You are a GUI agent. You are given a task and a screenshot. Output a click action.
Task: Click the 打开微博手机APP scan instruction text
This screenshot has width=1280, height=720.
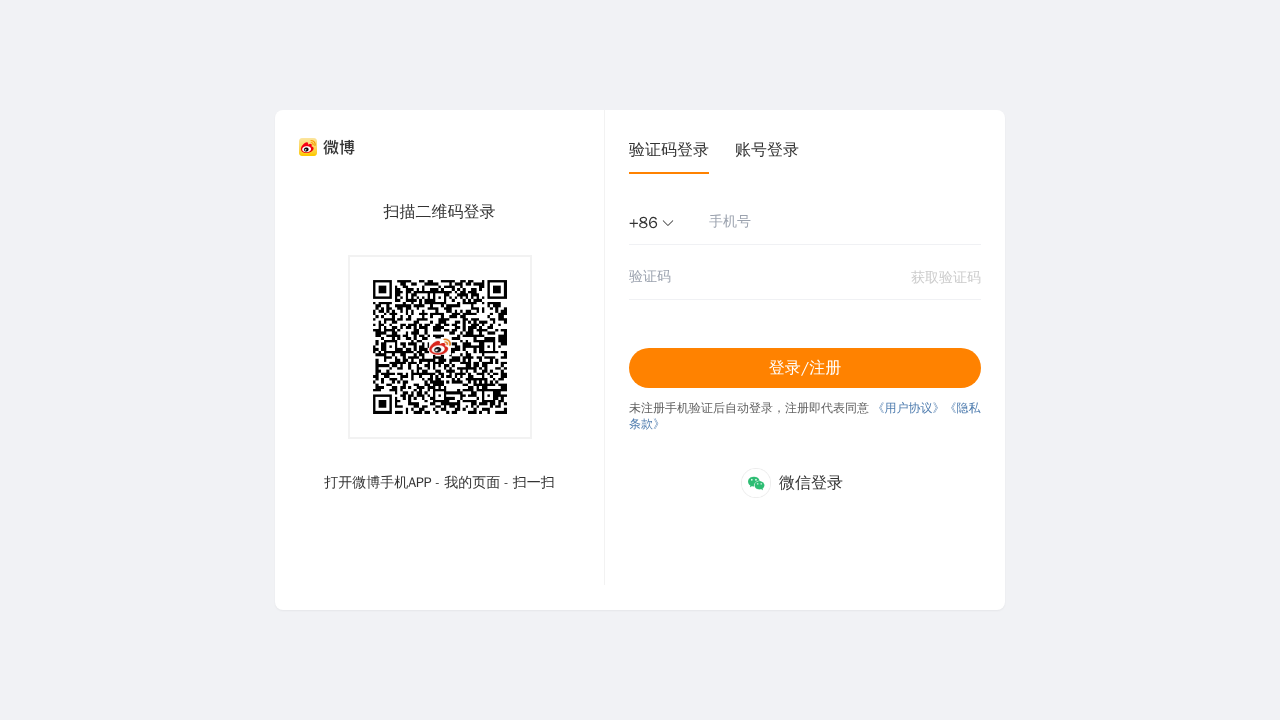point(439,482)
